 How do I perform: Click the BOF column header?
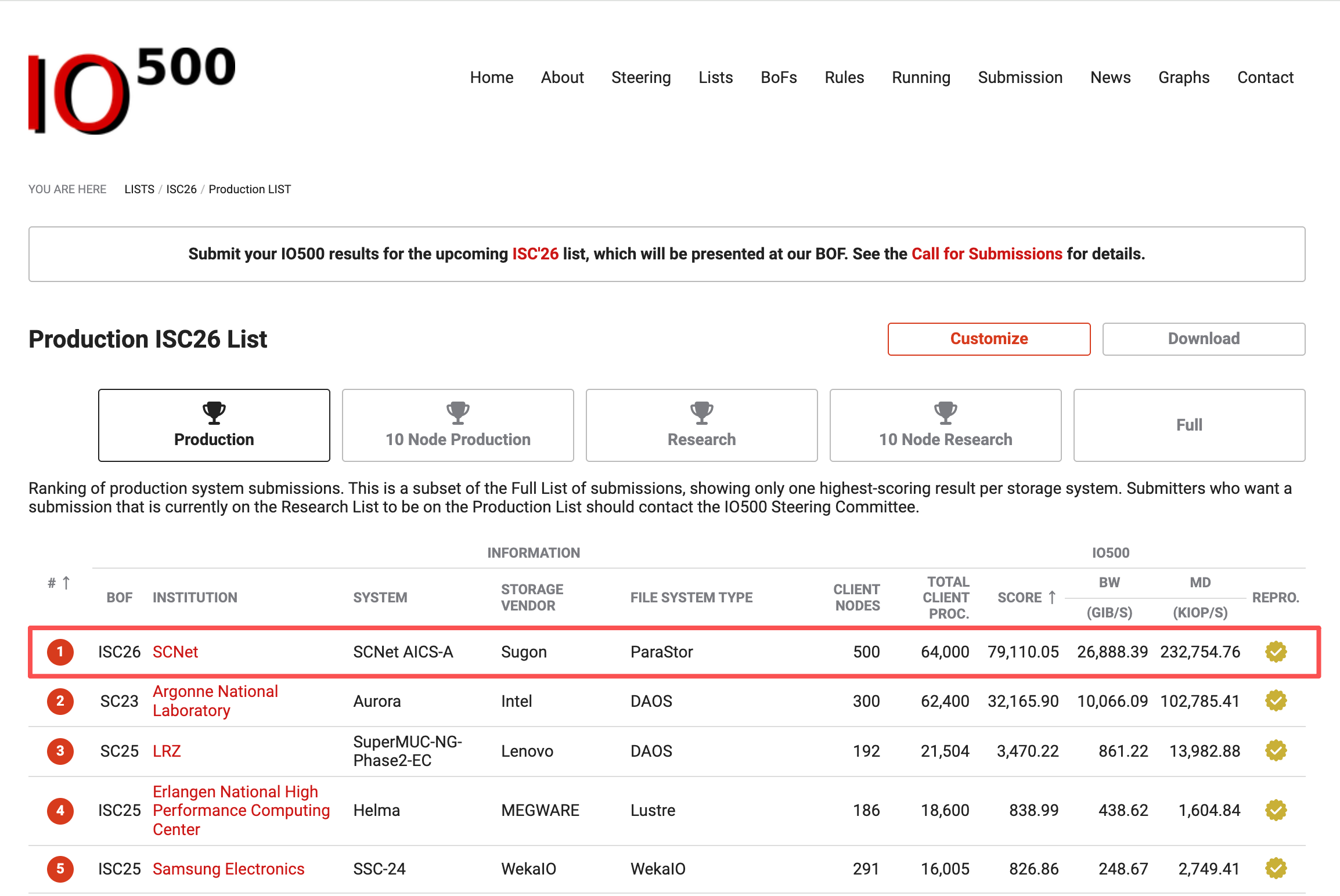tap(119, 597)
